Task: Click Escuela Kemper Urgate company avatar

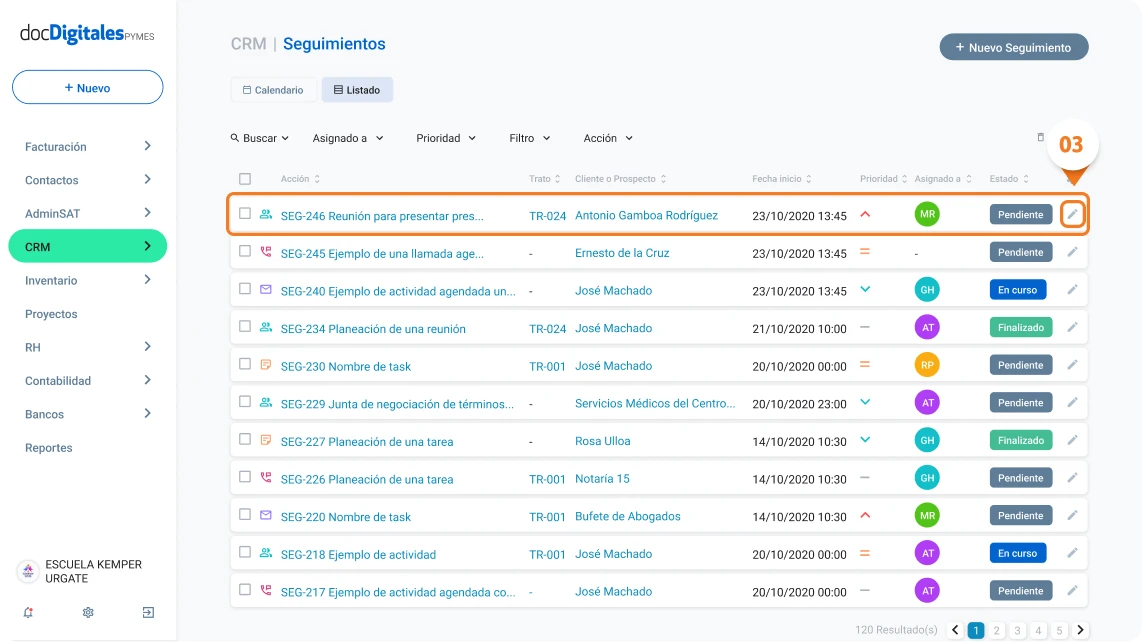Action: (x=28, y=571)
